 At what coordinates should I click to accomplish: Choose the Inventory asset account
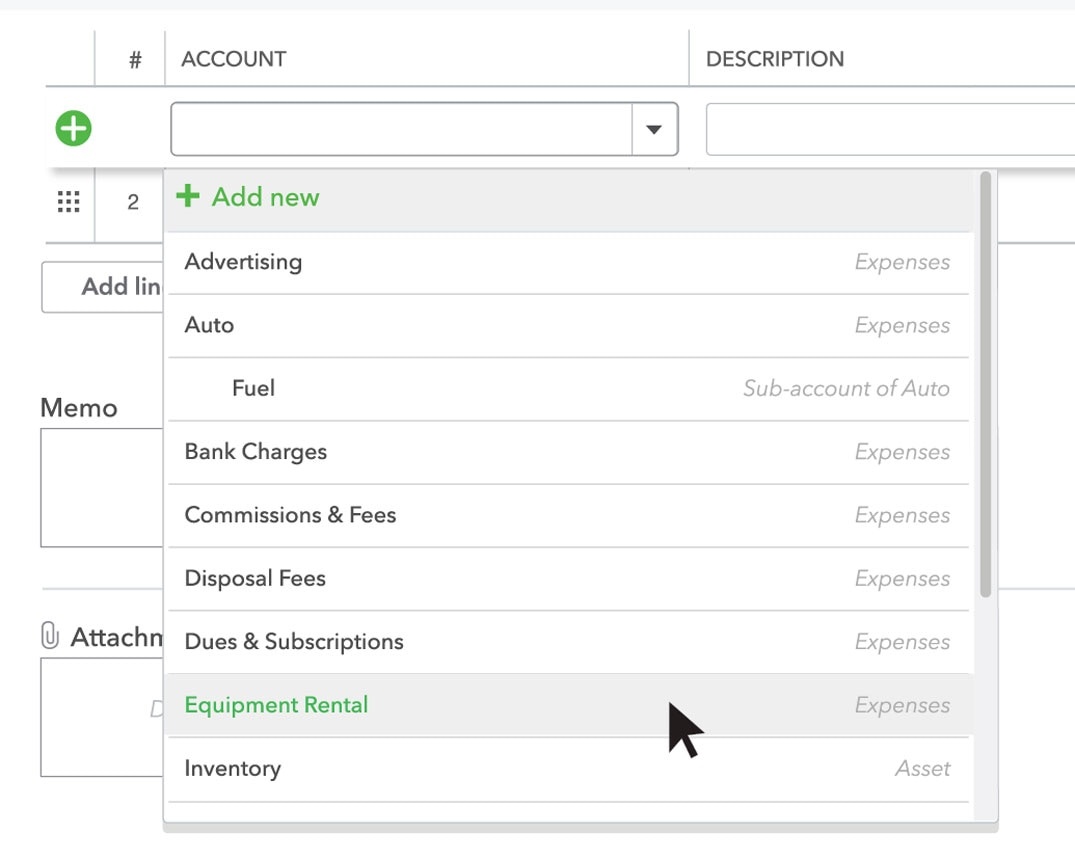pyautogui.click(x=568, y=769)
